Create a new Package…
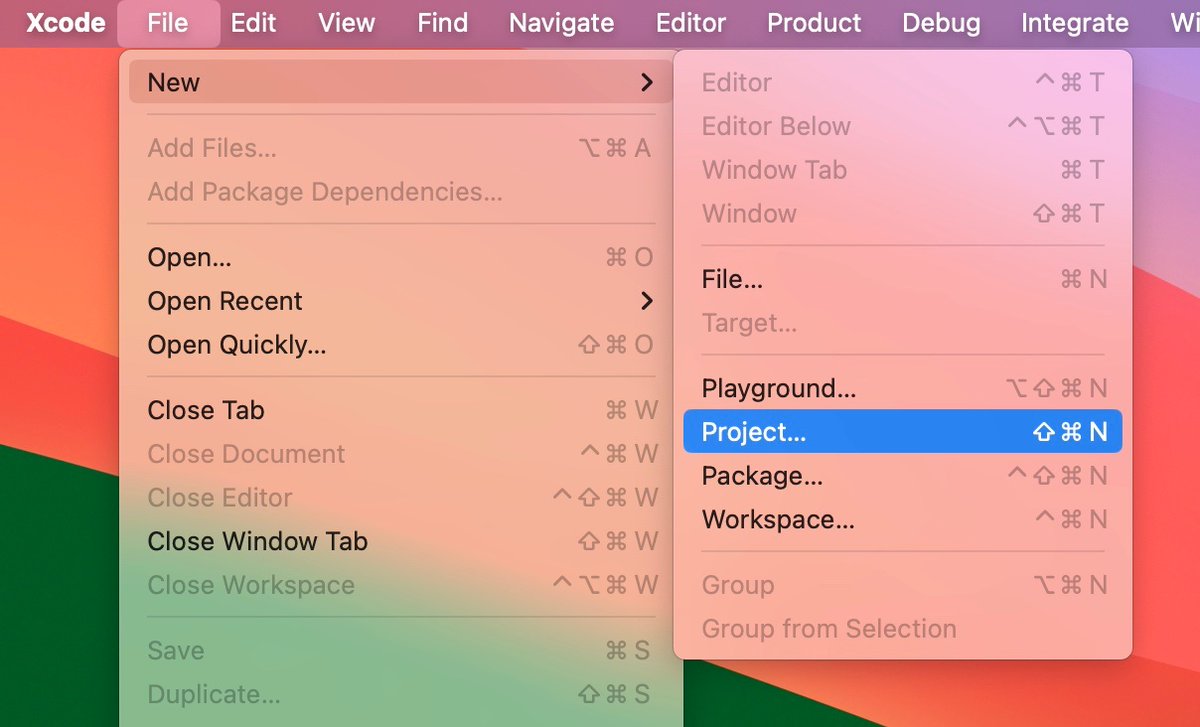The width and height of the screenshot is (1200, 727). coord(903,476)
